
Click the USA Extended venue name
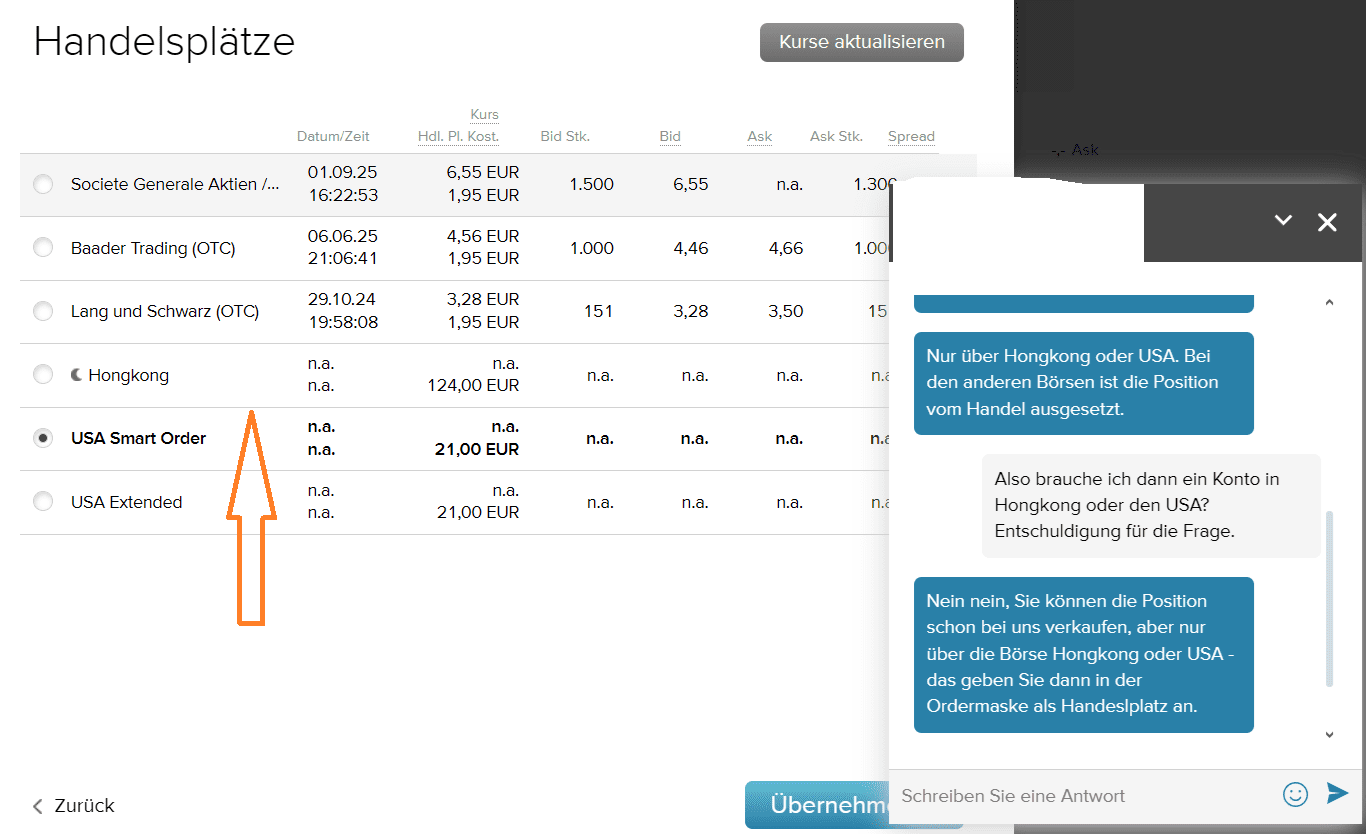point(126,502)
